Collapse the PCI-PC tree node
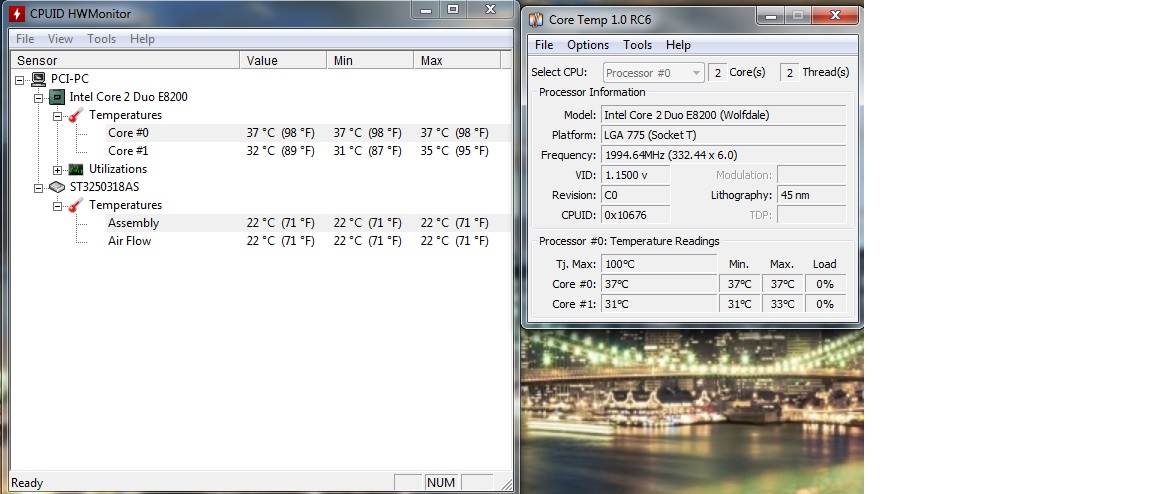This screenshot has width=1152, height=494. [x=21, y=79]
